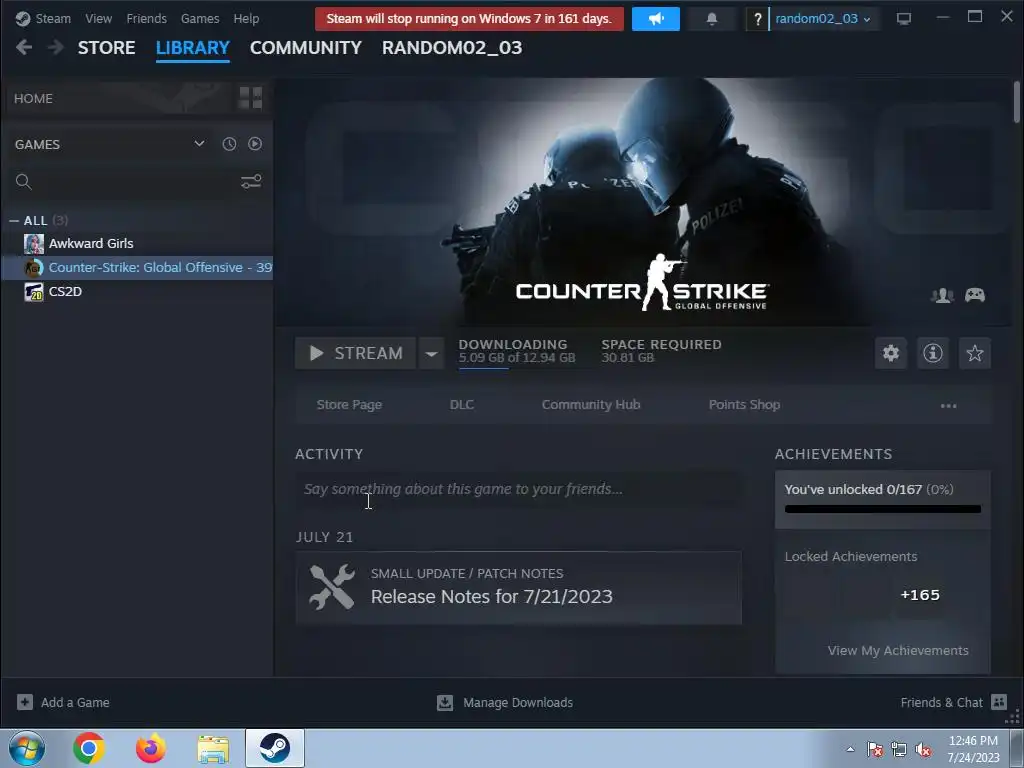Open Windows Explorer from taskbar

click(x=214, y=750)
